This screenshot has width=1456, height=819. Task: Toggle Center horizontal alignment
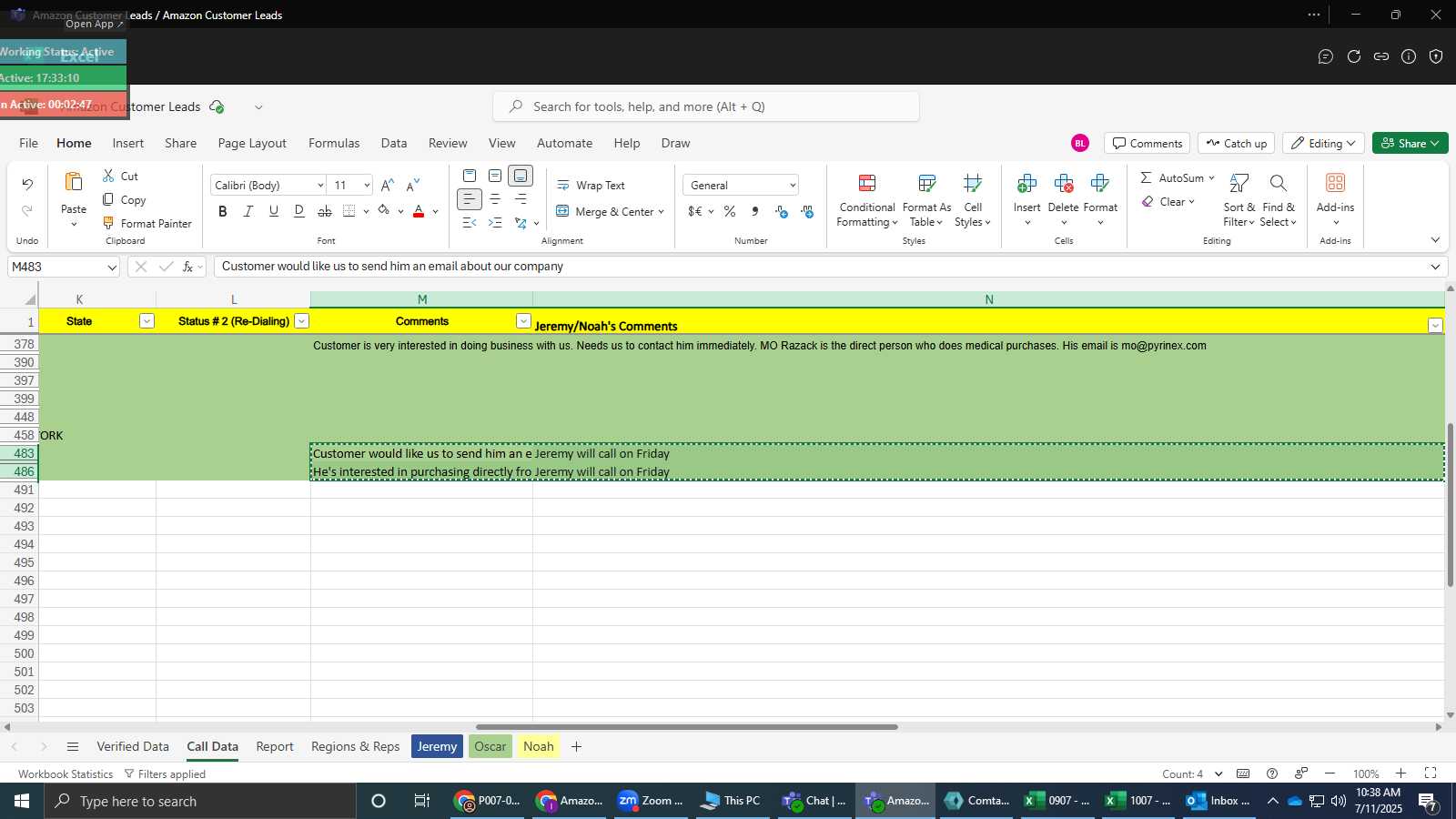tap(495, 199)
